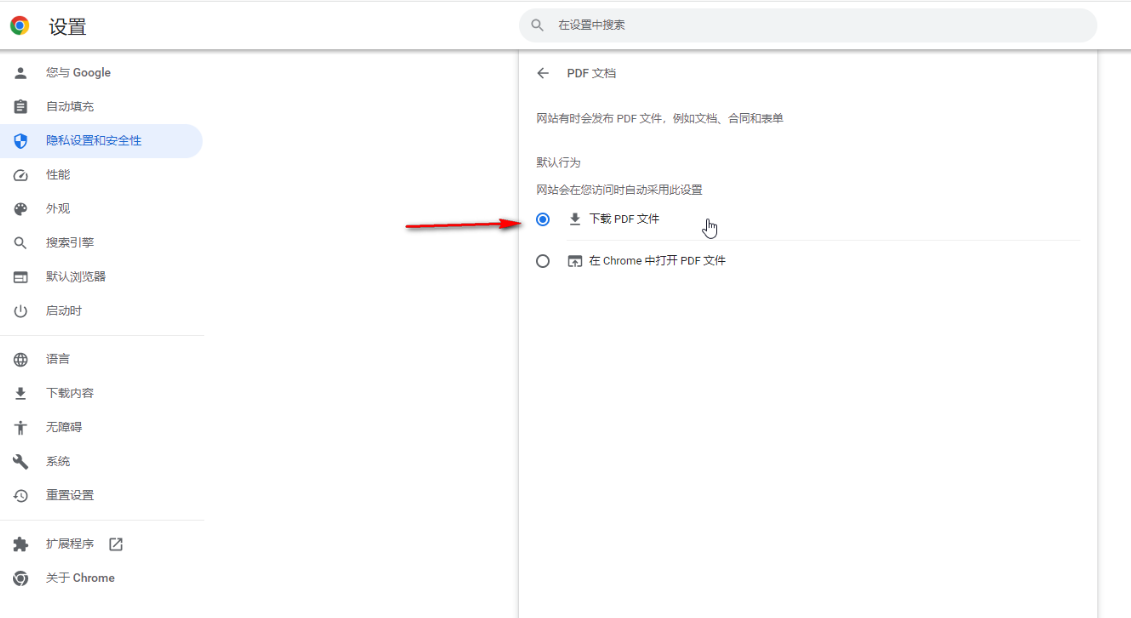The height and width of the screenshot is (618, 1131).
Task: Select the 下载 PDF 文件 radio button
Action: 543,219
